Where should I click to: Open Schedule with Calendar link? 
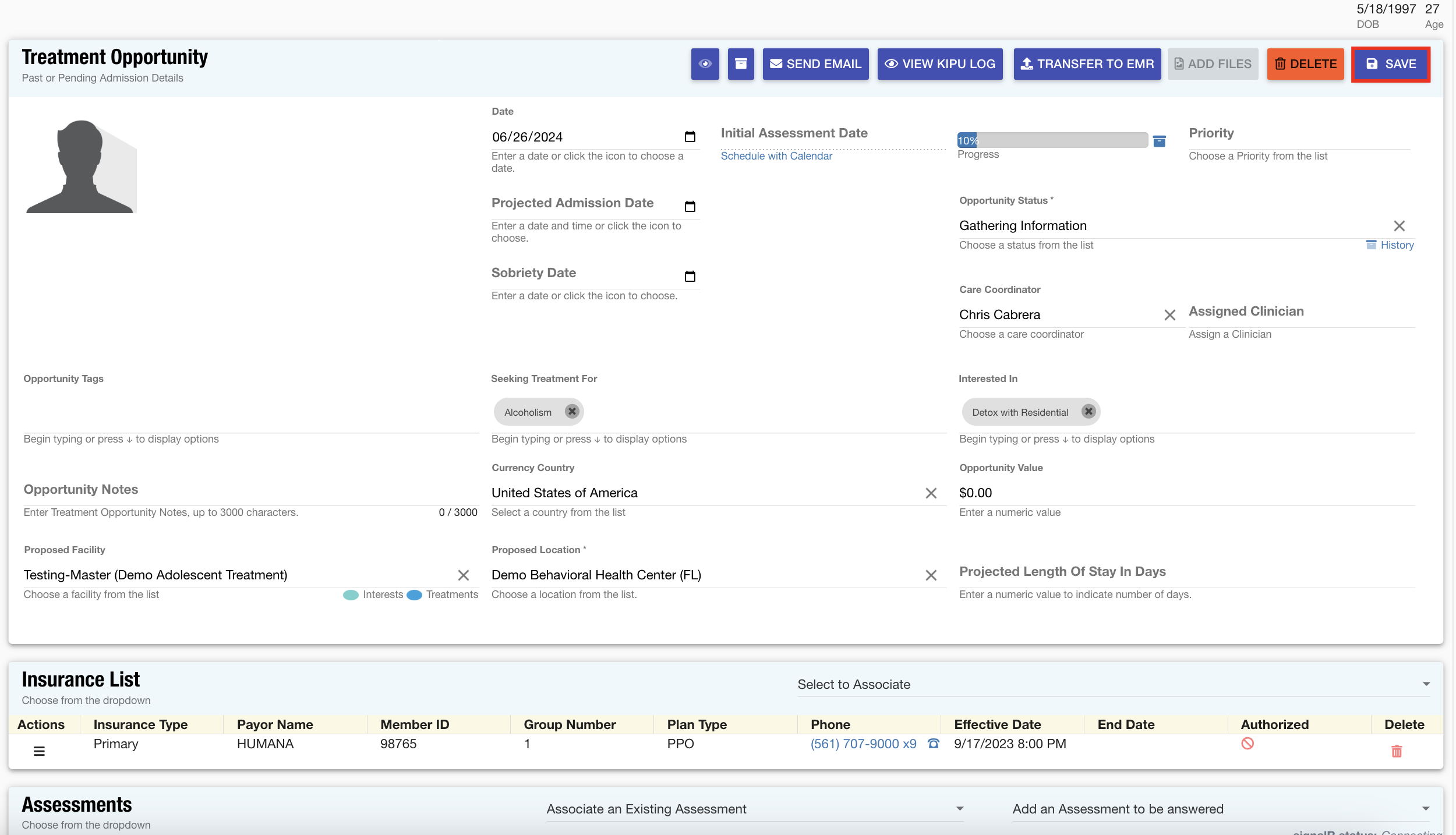tap(776, 156)
